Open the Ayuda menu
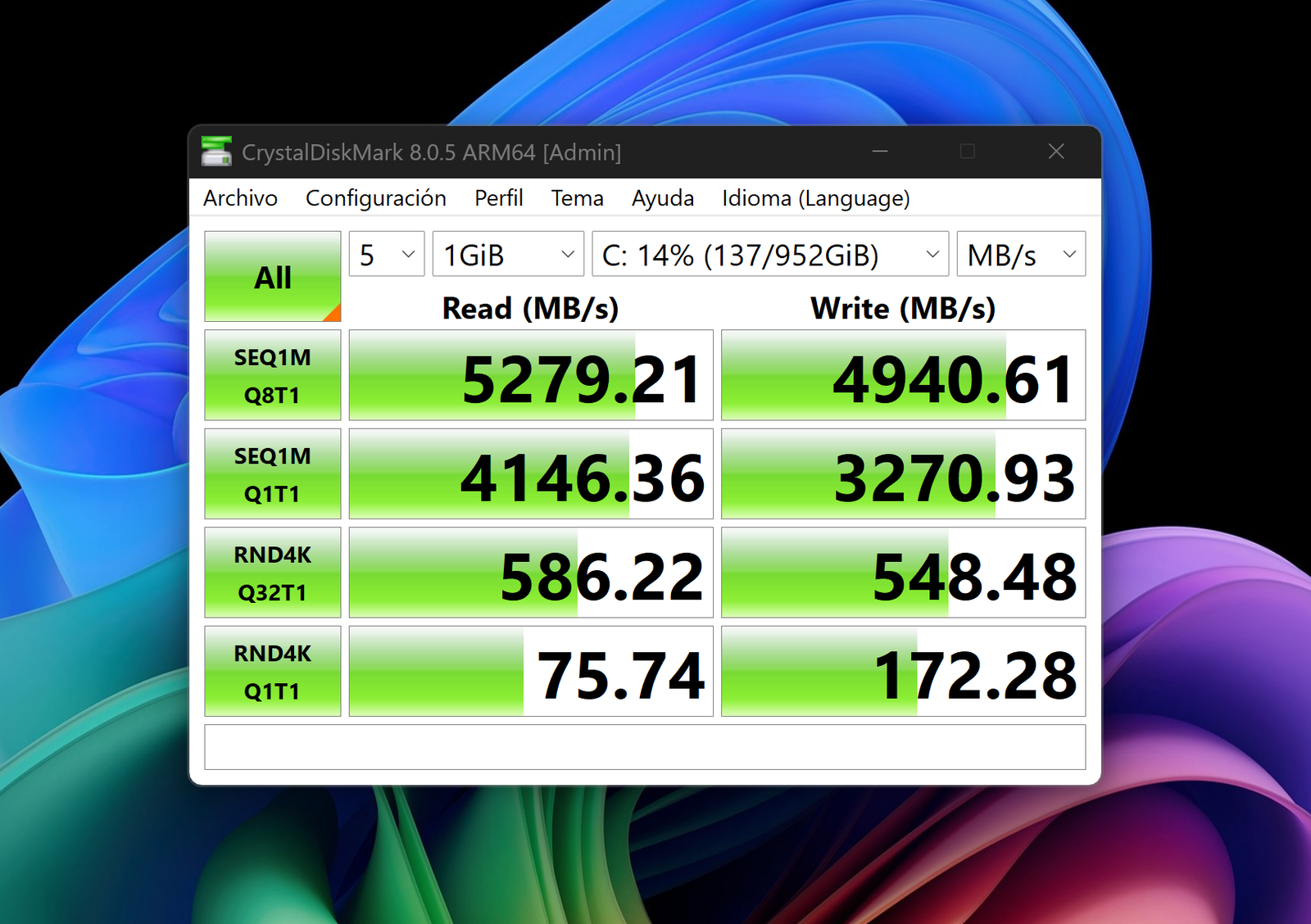 coord(662,198)
